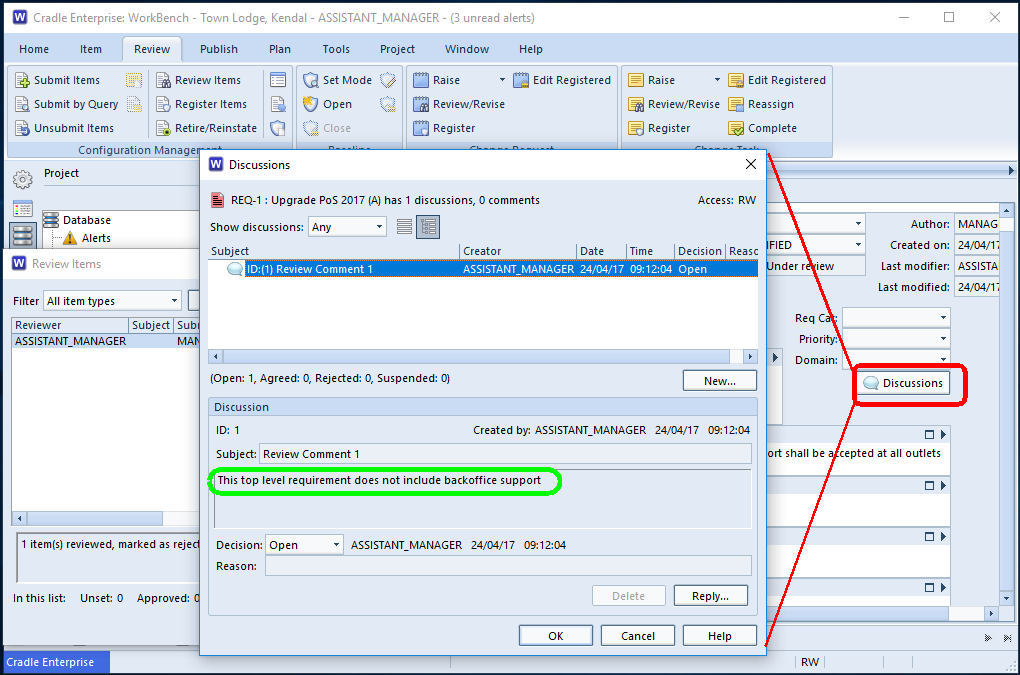Click the page icon right of Register Items
The height and width of the screenshot is (675, 1020).
pyautogui.click(x=278, y=104)
